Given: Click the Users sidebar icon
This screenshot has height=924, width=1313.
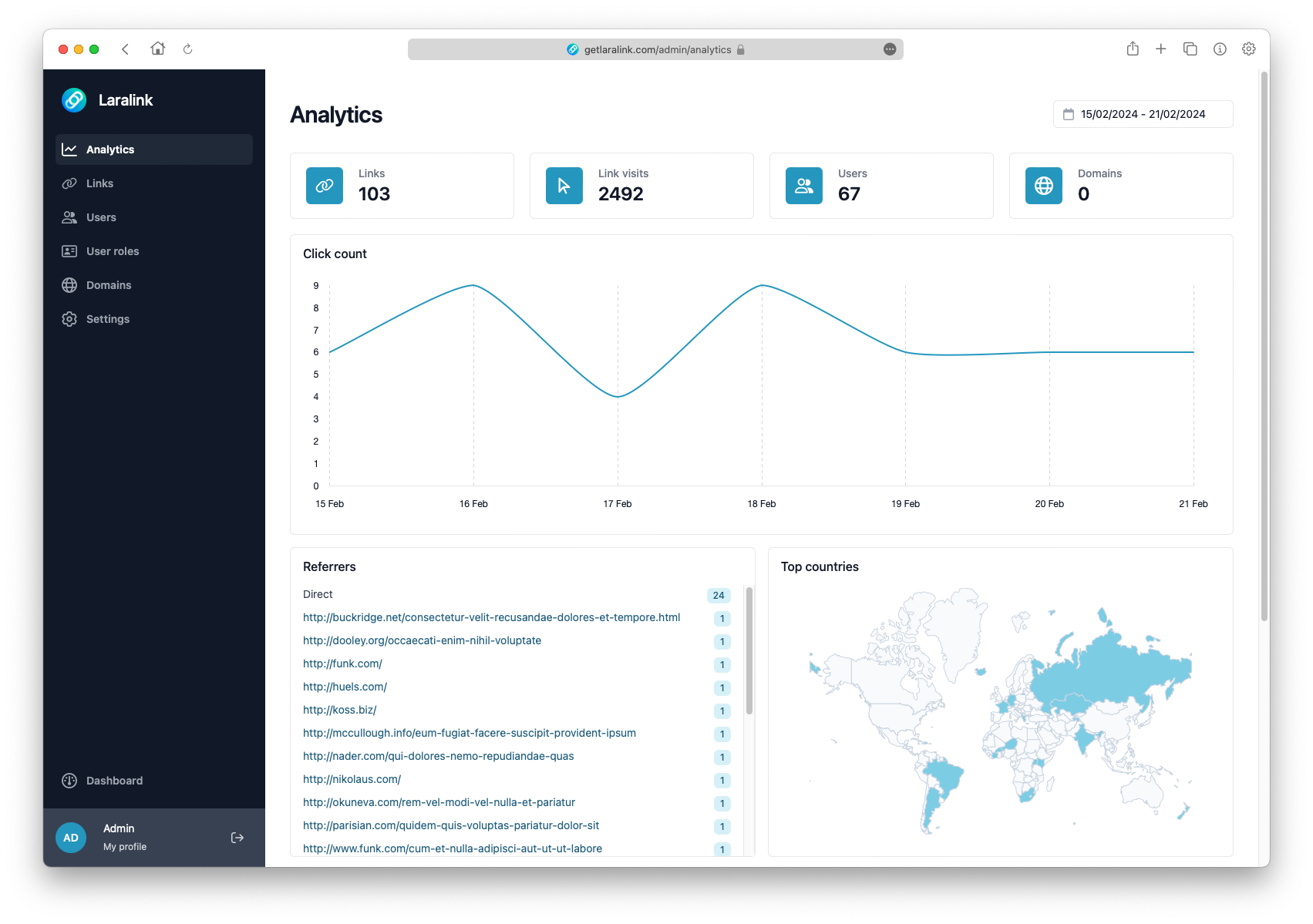Looking at the screenshot, I should pyautogui.click(x=69, y=217).
